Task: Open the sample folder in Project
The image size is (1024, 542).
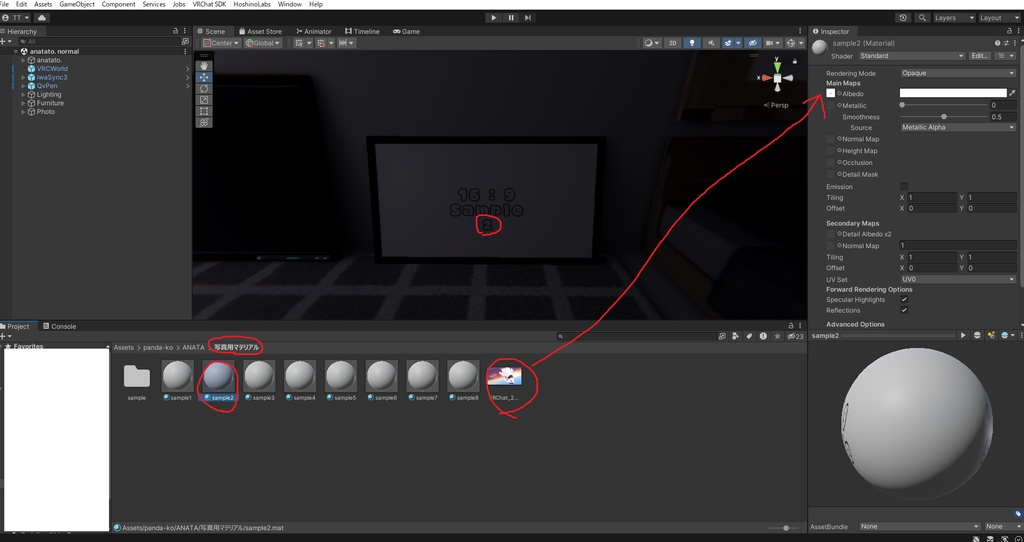Action: [136, 381]
